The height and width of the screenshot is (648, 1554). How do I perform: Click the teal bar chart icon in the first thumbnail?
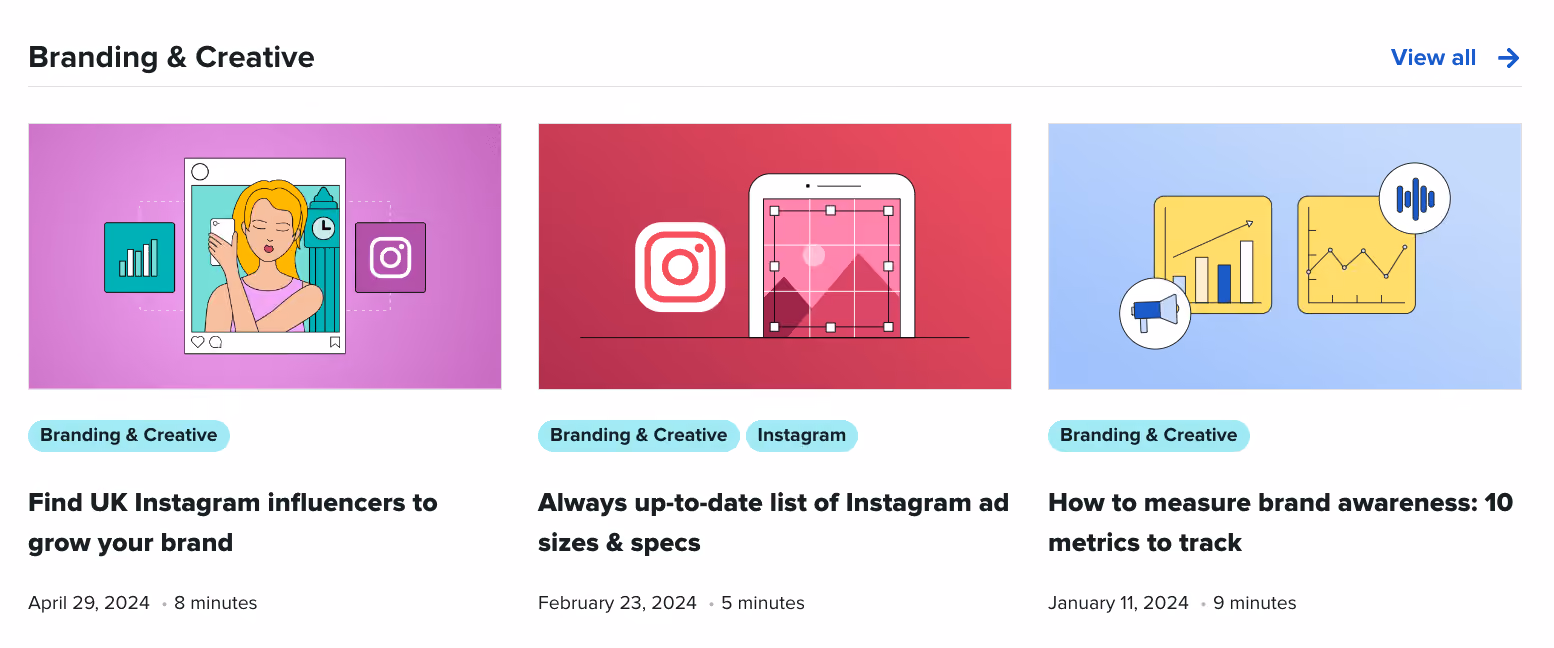pyautogui.click(x=139, y=257)
